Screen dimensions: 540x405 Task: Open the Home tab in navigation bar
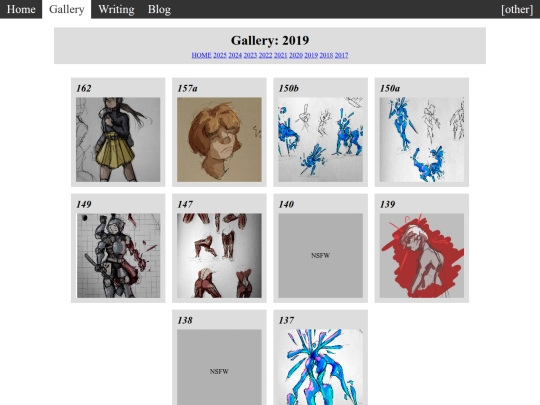21,9
